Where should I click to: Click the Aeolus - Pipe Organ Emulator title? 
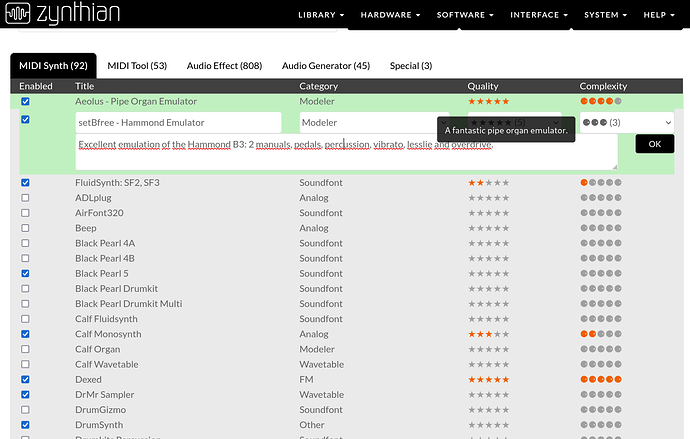coord(136,102)
